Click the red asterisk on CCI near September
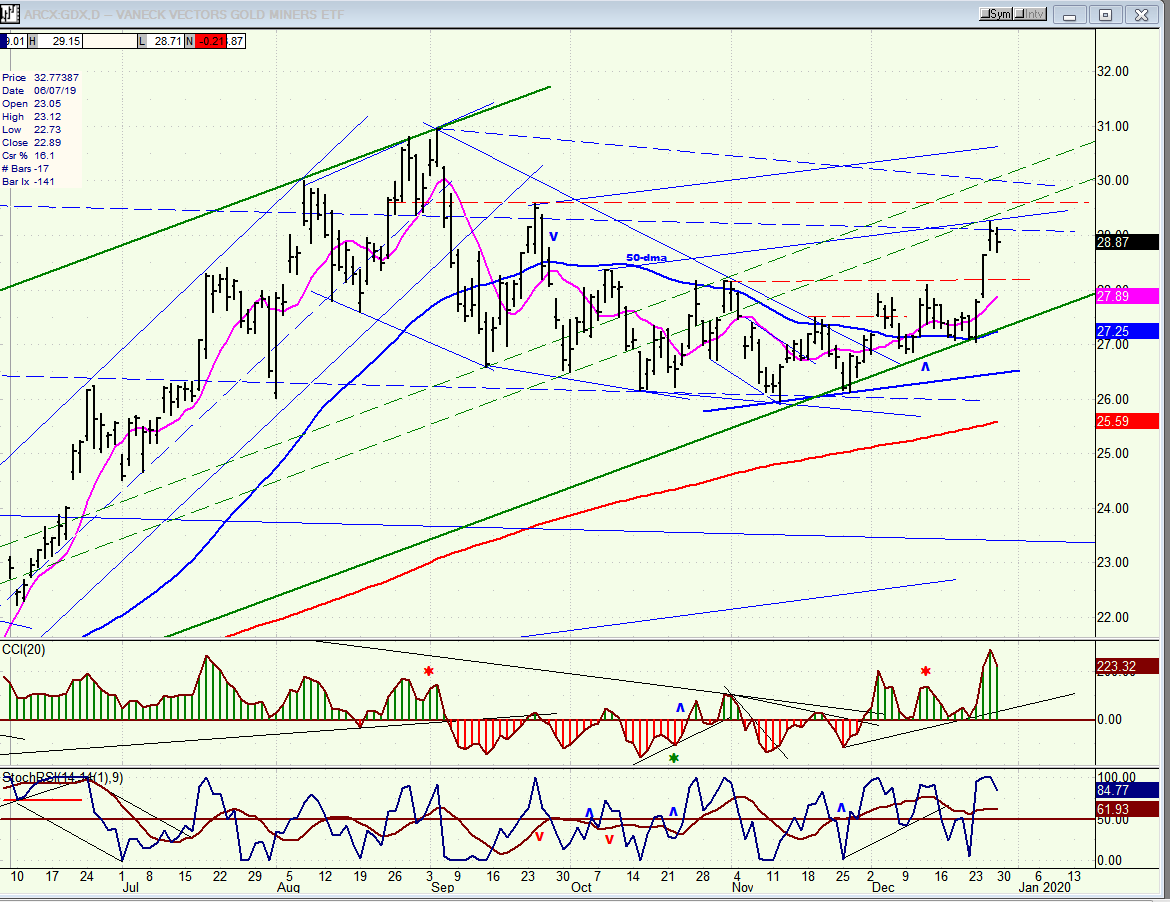 (429, 671)
